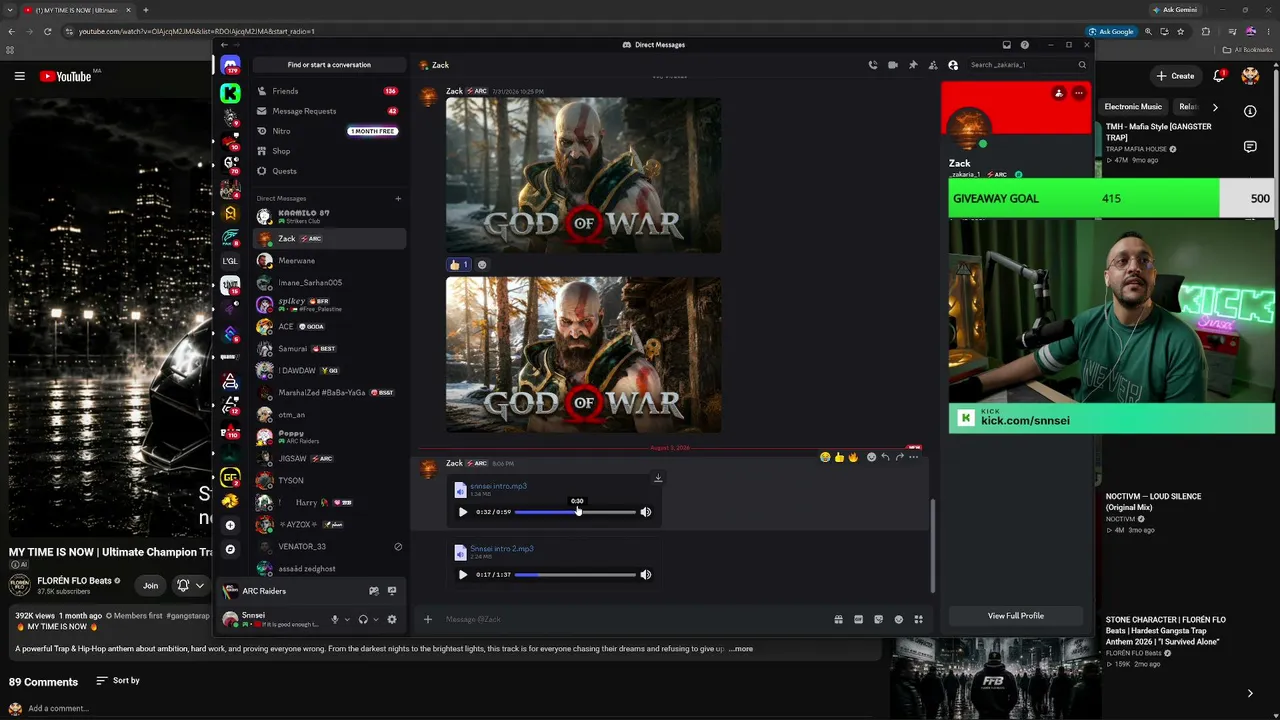This screenshot has height=720, width=1280.
Task: Open Quests in Discord
Action: (x=329, y=171)
